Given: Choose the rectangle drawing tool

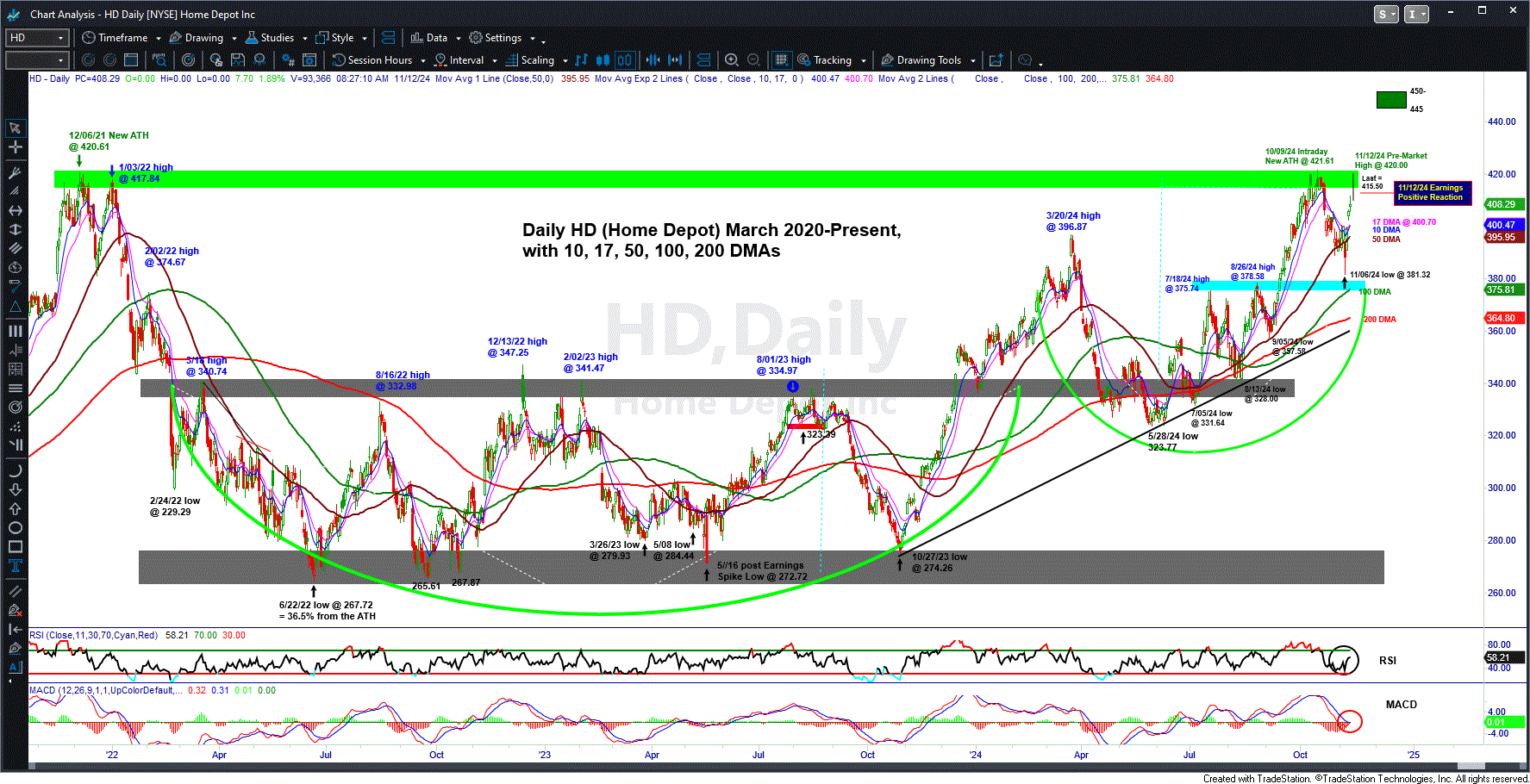Looking at the screenshot, I should (15, 546).
